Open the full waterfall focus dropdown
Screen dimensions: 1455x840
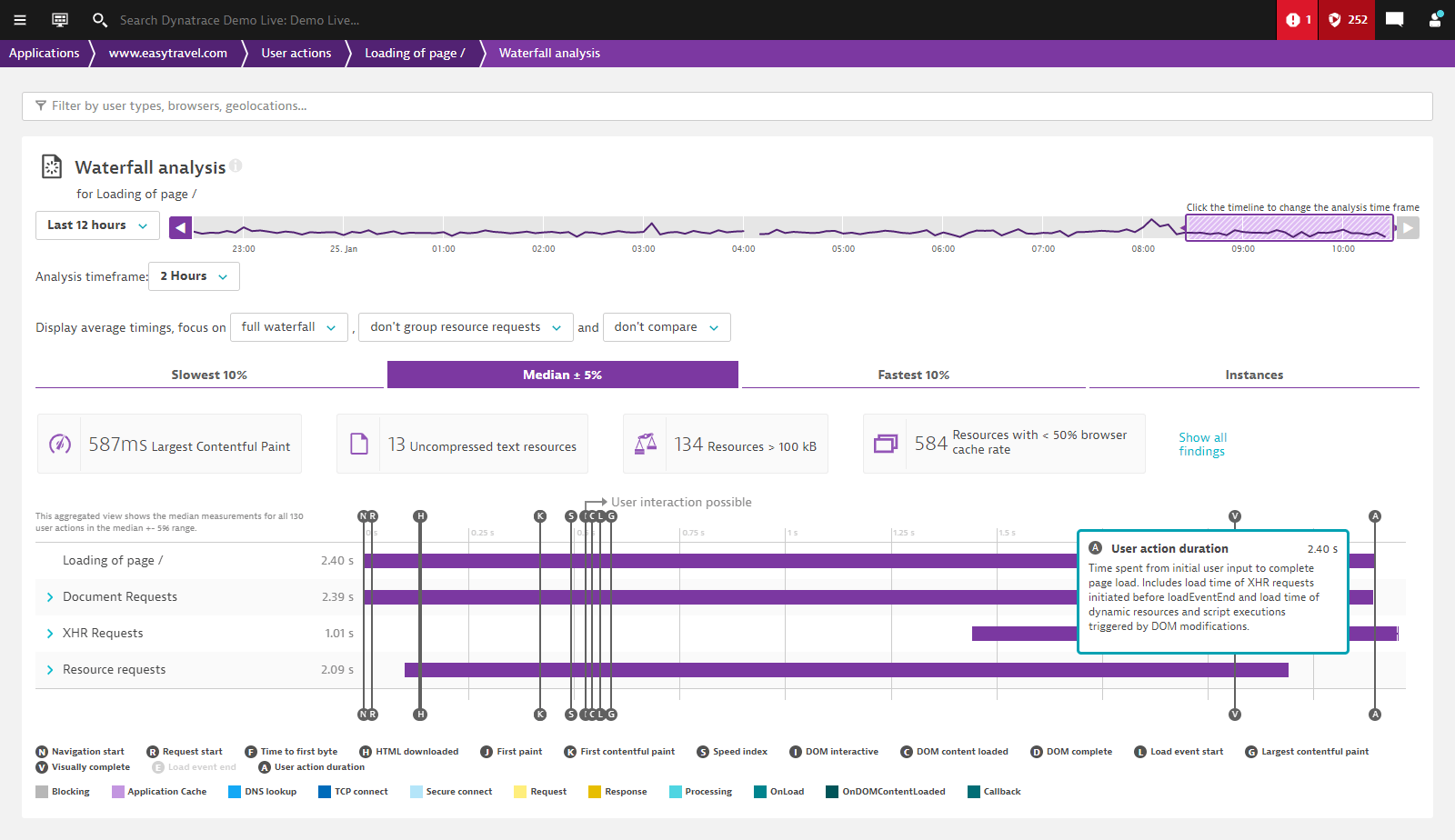[x=289, y=327]
